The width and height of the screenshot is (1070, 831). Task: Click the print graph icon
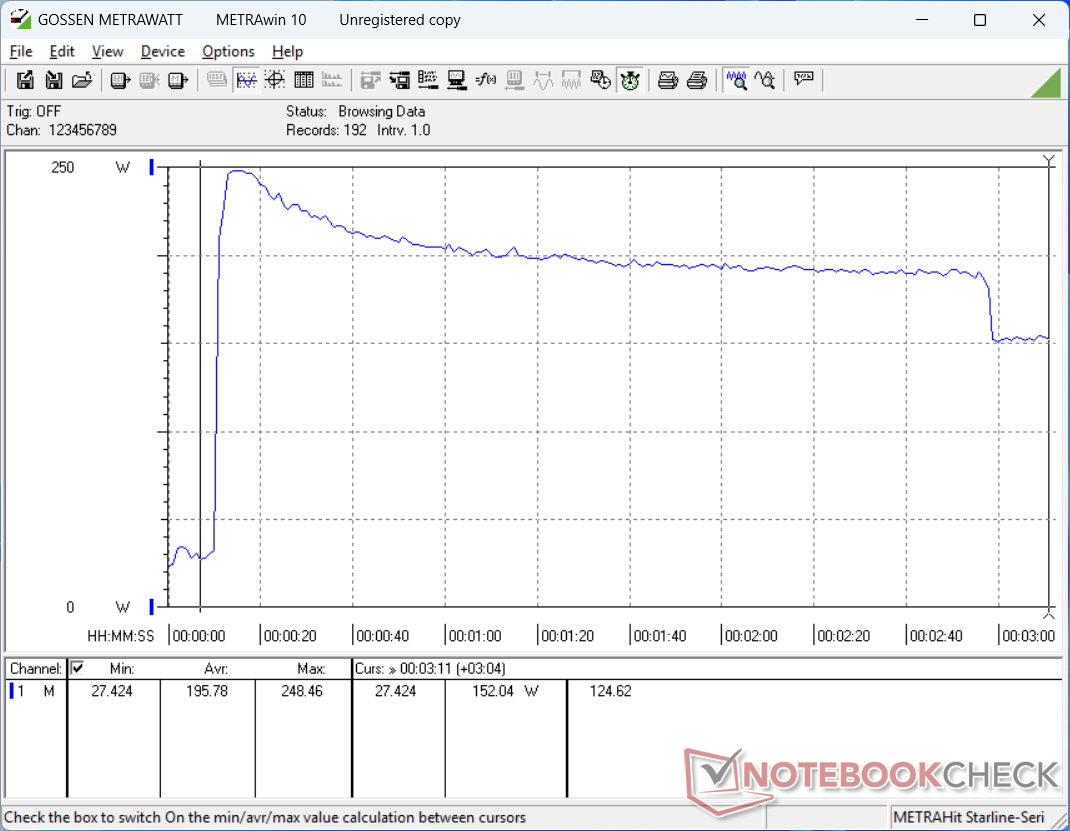tap(667, 81)
